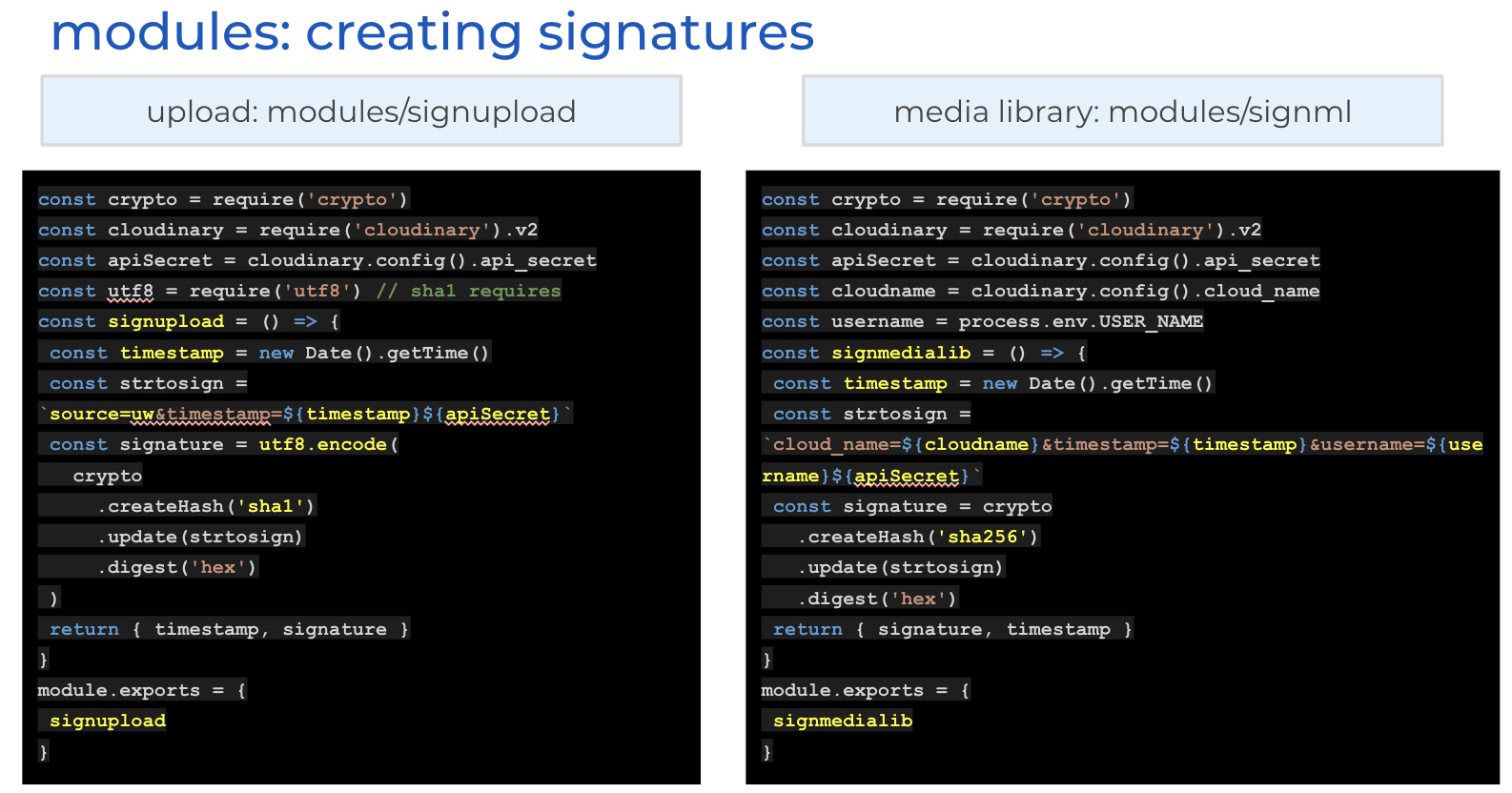Viewport: 1512px width, 793px height.
Task: Click the 'const signupload = () => {' line
Action: pyautogui.click(x=189, y=321)
